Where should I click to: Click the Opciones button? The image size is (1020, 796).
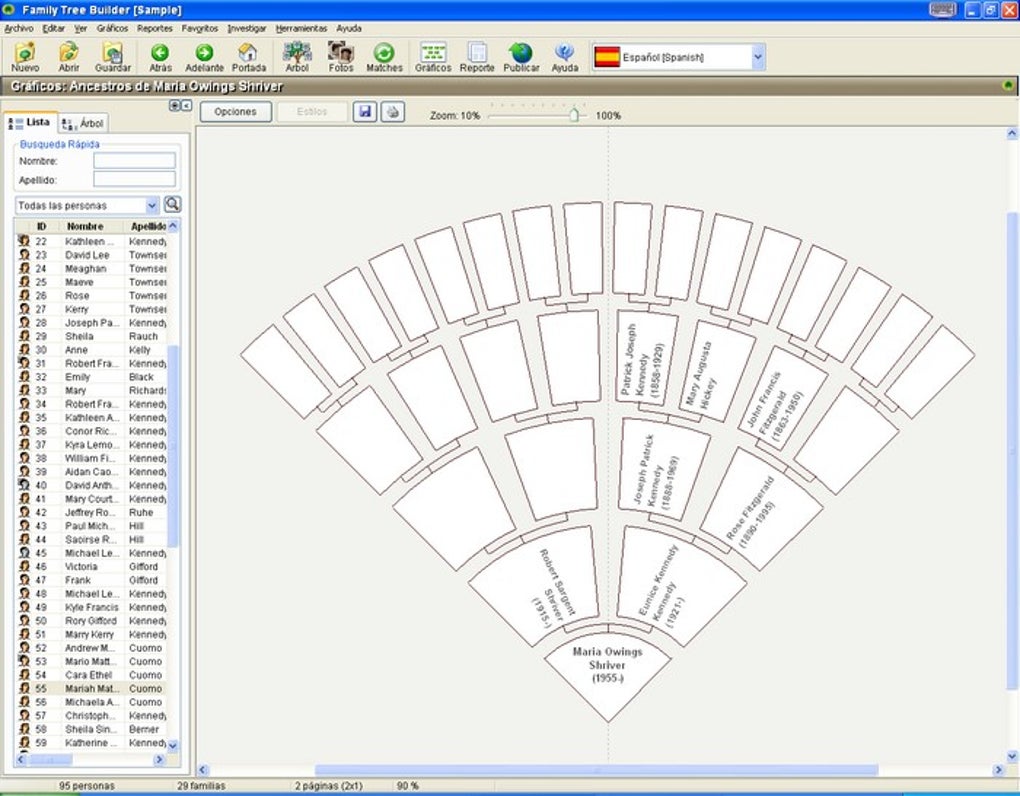click(235, 112)
